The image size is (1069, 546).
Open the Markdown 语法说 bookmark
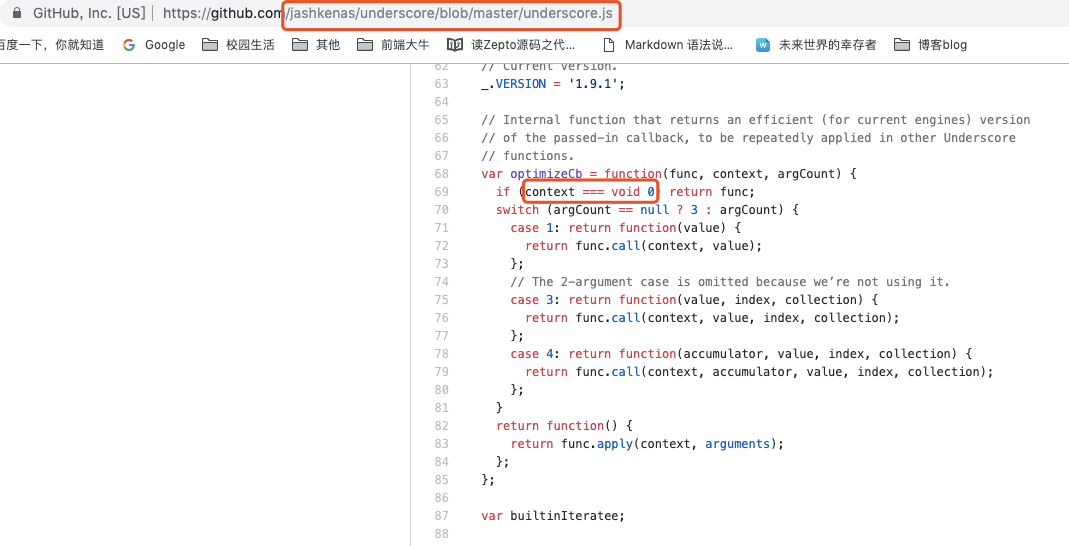[x=669, y=45]
